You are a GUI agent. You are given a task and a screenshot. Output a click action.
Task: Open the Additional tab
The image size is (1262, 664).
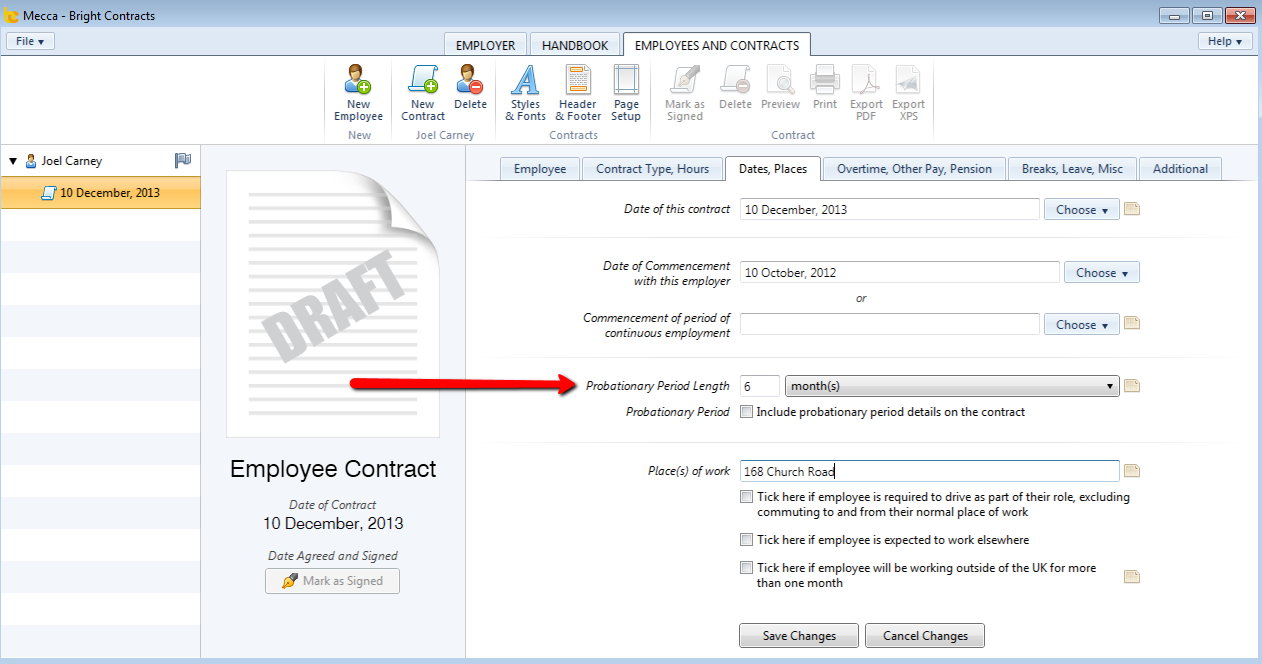pyautogui.click(x=1180, y=169)
